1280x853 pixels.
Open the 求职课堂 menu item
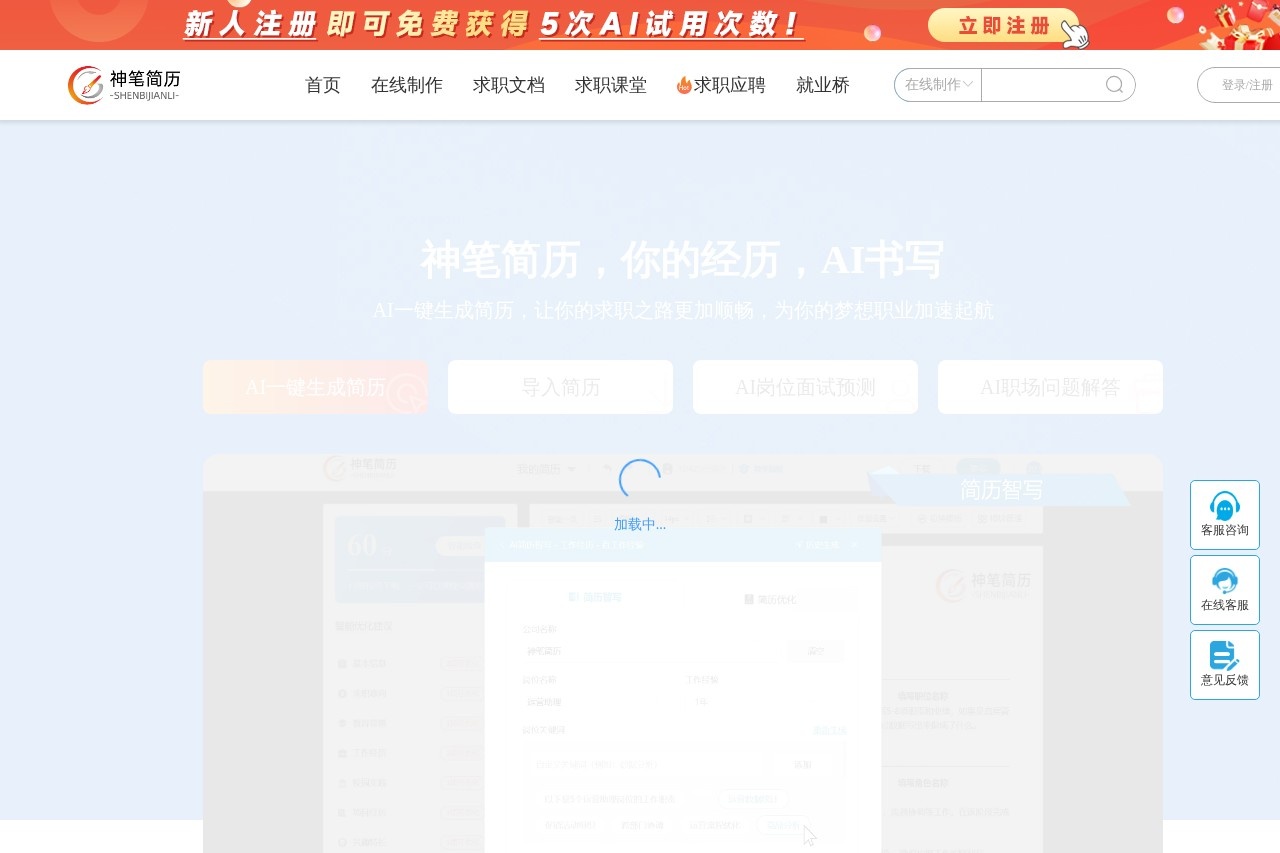pyautogui.click(x=610, y=85)
